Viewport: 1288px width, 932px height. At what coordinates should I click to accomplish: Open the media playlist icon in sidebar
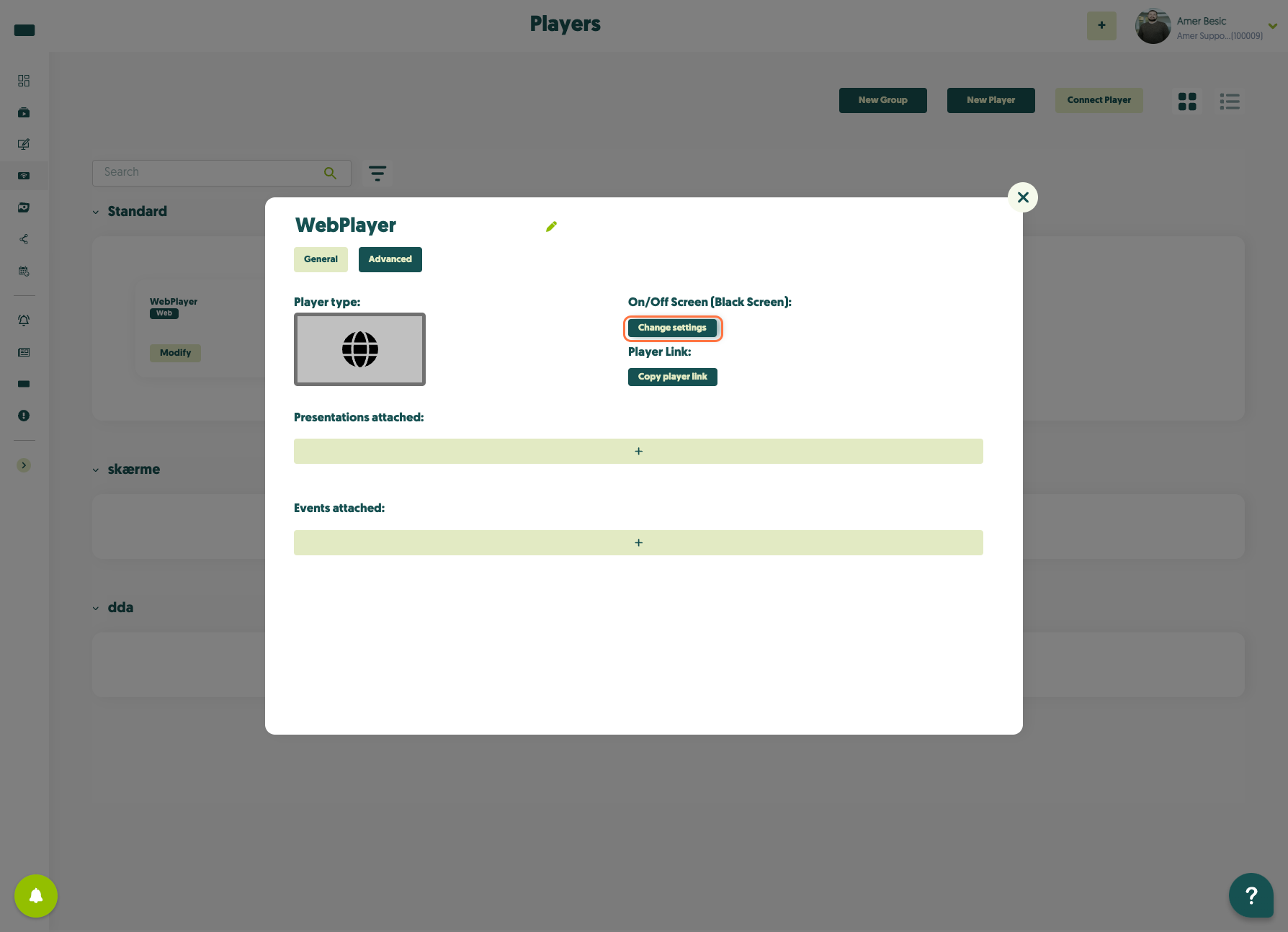(x=24, y=112)
